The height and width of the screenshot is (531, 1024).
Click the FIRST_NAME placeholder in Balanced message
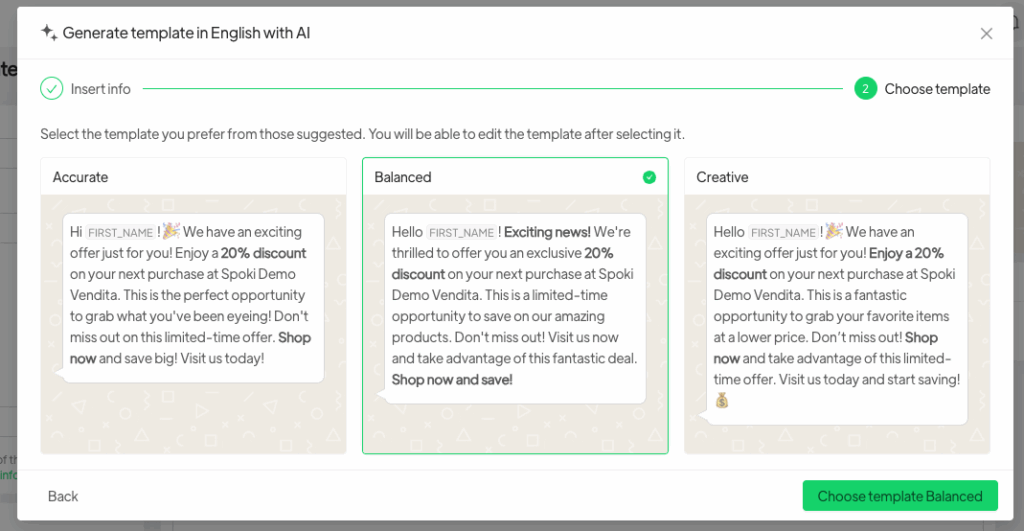[461, 232]
